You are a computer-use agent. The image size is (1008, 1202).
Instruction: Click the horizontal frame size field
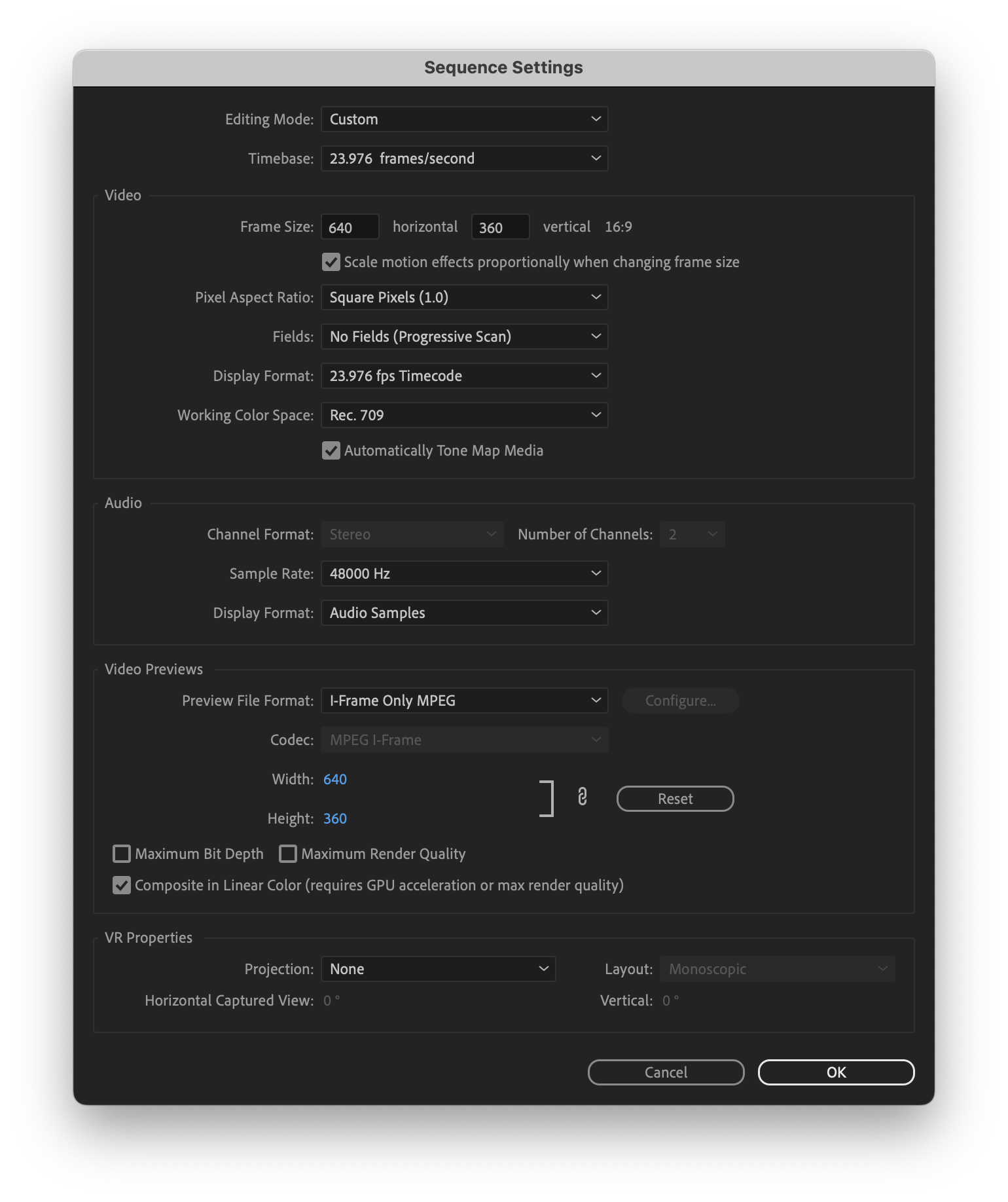pyautogui.click(x=350, y=227)
